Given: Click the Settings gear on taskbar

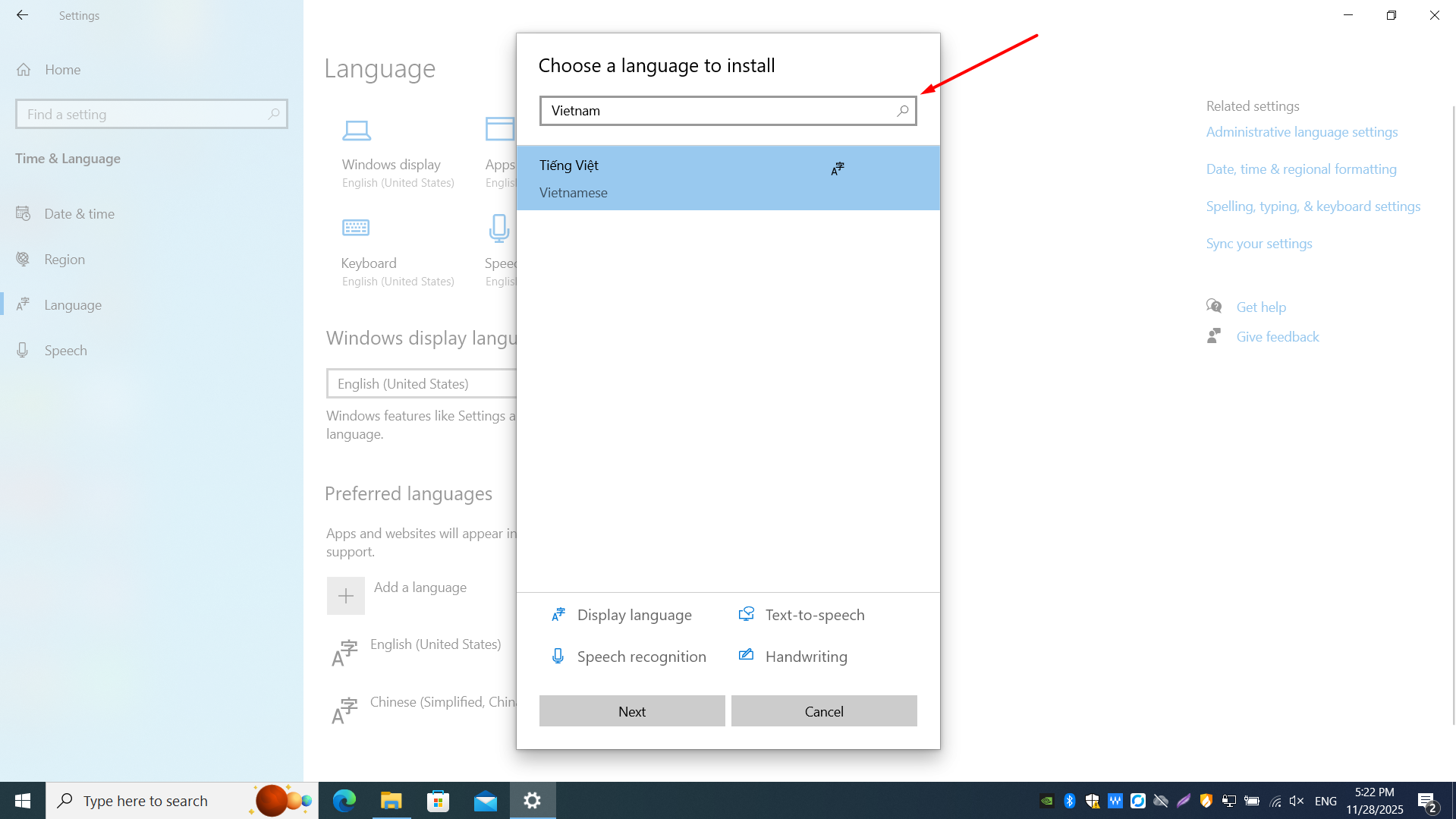Looking at the screenshot, I should [x=533, y=801].
